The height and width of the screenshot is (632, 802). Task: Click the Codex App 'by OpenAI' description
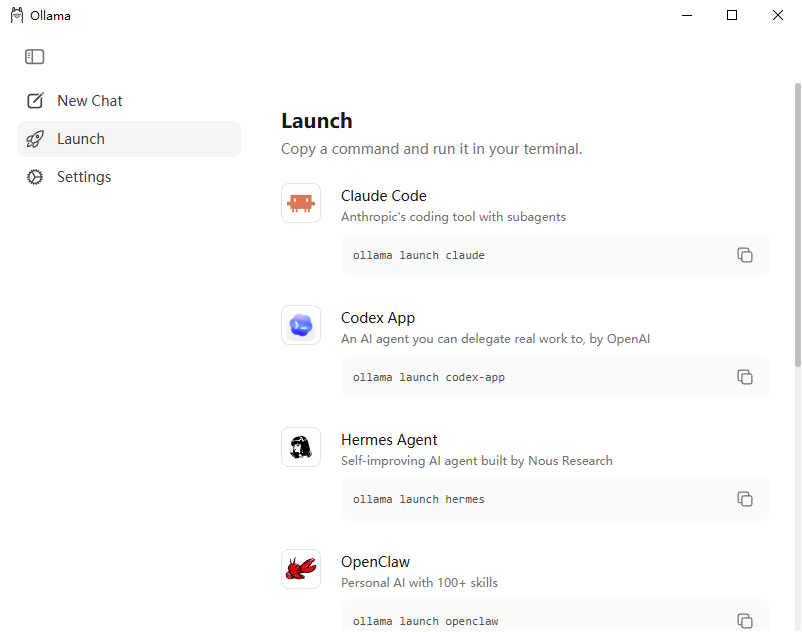point(495,339)
